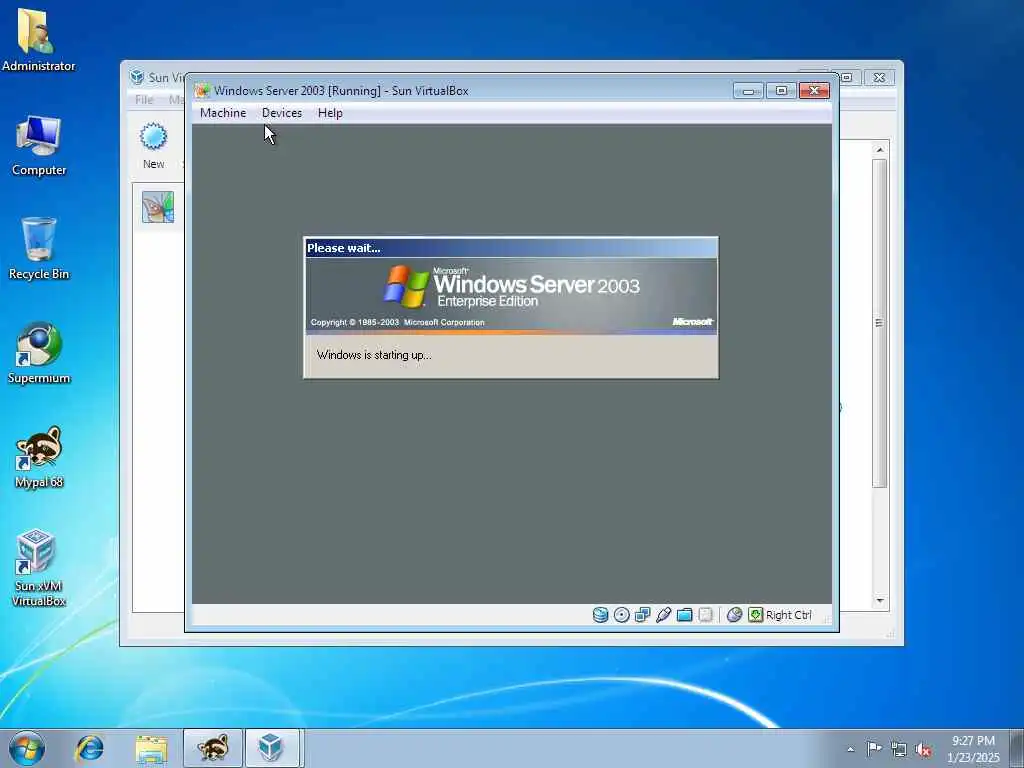Image resolution: width=1024 pixels, height=768 pixels.
Task: Click the mouse integration status icon
Action: [734, 615]
